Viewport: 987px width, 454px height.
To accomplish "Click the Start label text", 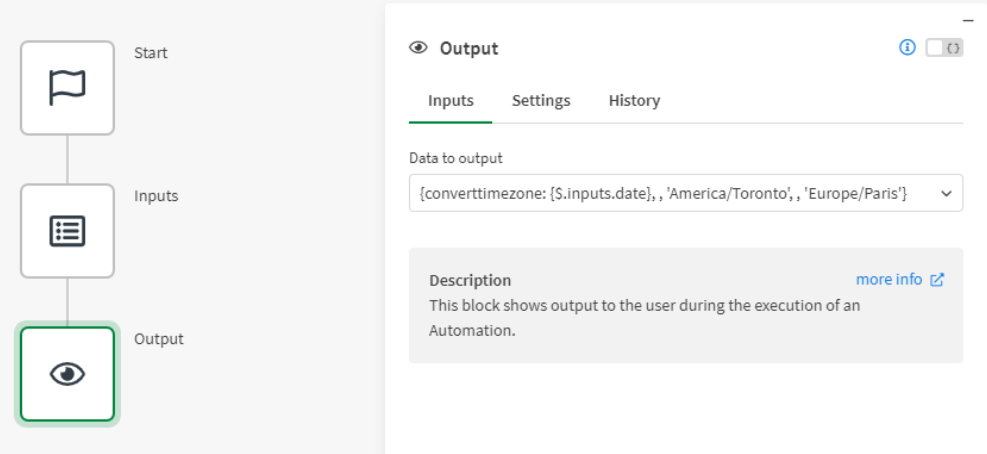I will coord(151,53).
